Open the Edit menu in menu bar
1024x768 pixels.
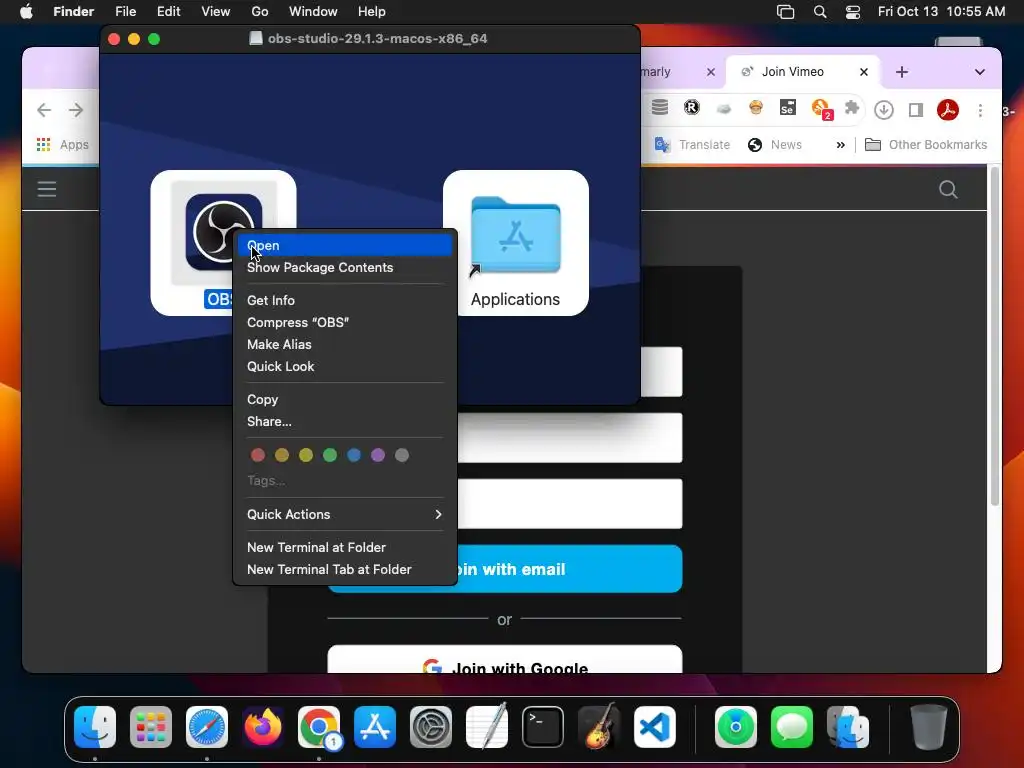[168, 12]
